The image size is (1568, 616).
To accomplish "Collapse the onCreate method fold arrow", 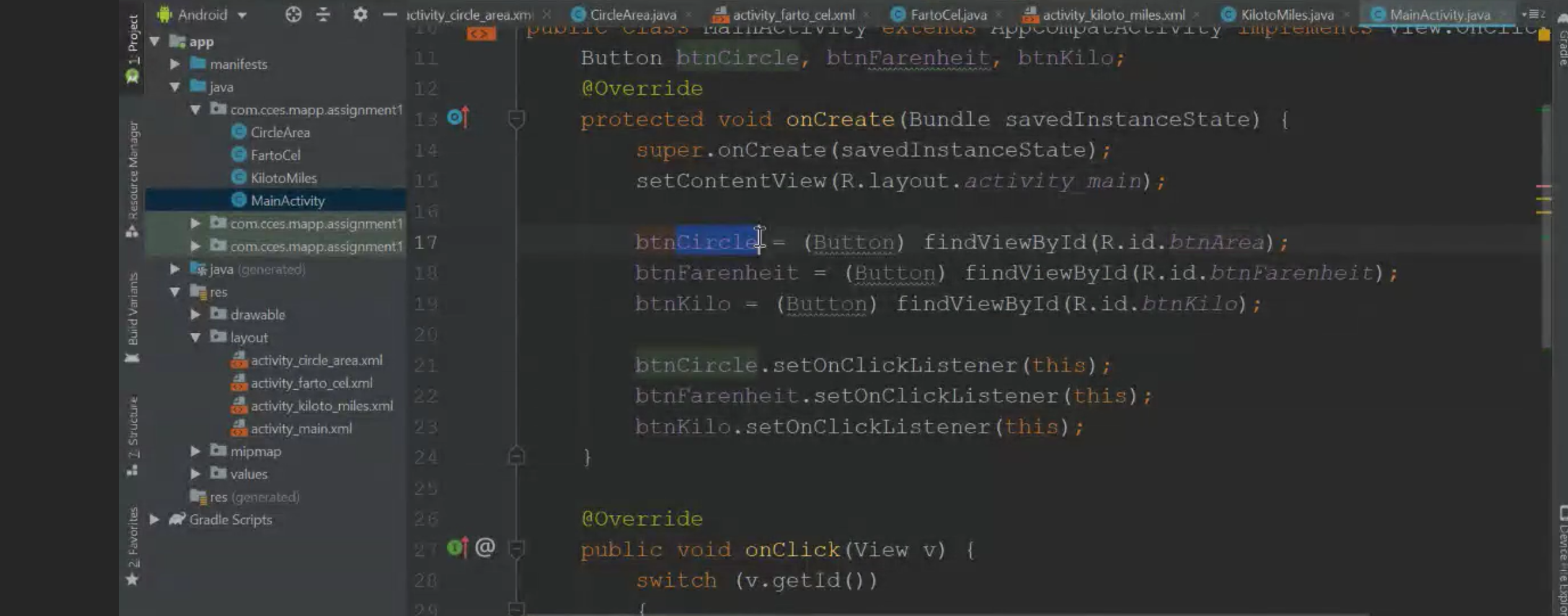I will coord(515,118).
